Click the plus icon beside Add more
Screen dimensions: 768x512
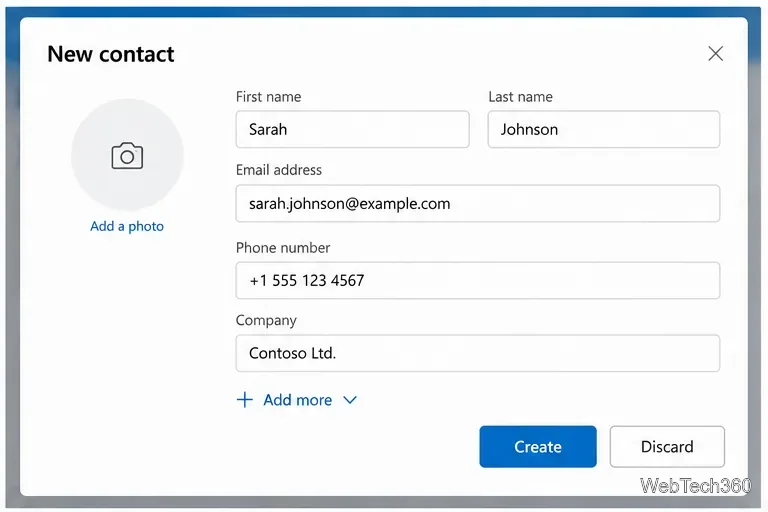(244, 400)
